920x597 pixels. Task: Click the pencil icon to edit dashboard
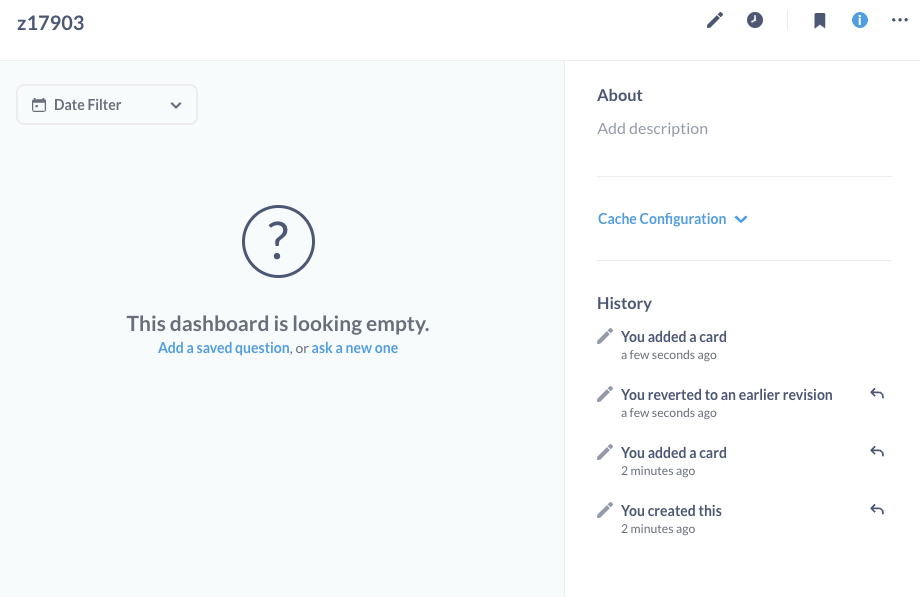[714, 20]
